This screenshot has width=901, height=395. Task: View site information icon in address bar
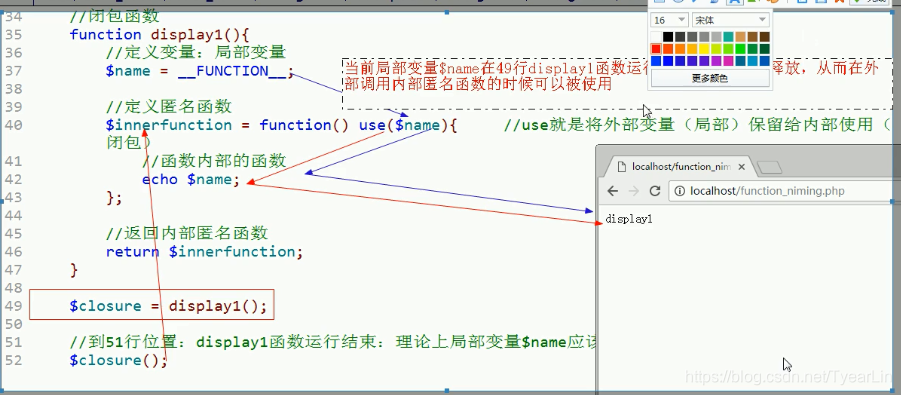coord(680,191)
